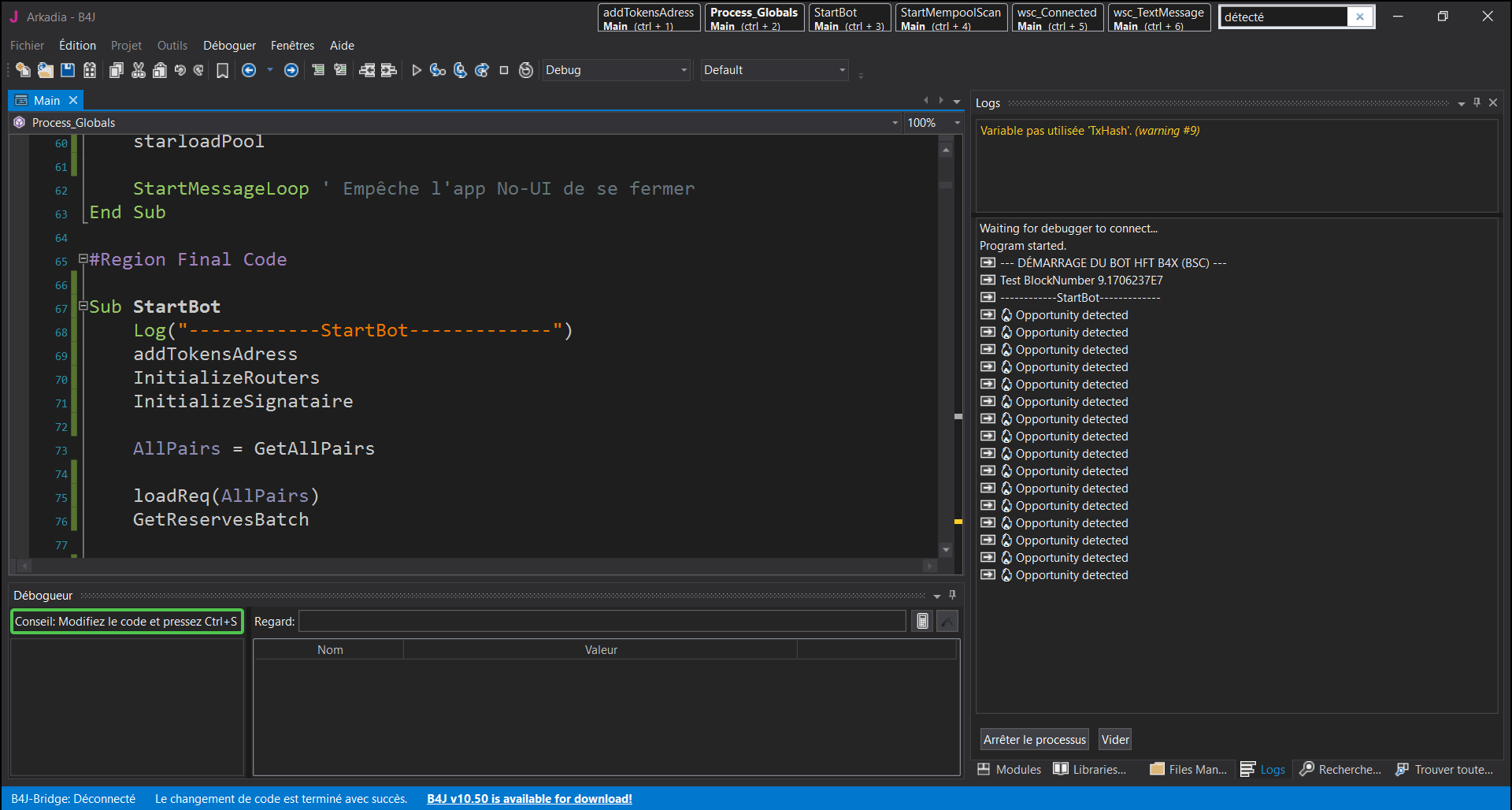Stop execution with the square stop icon
Image resolution: width=1512 pixels, height=810 pixels.
click(x=504, y=70)
